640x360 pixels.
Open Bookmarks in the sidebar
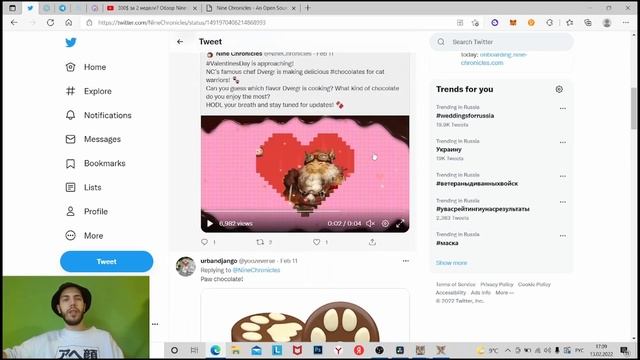pyautogui.click(x=95, y=163)
